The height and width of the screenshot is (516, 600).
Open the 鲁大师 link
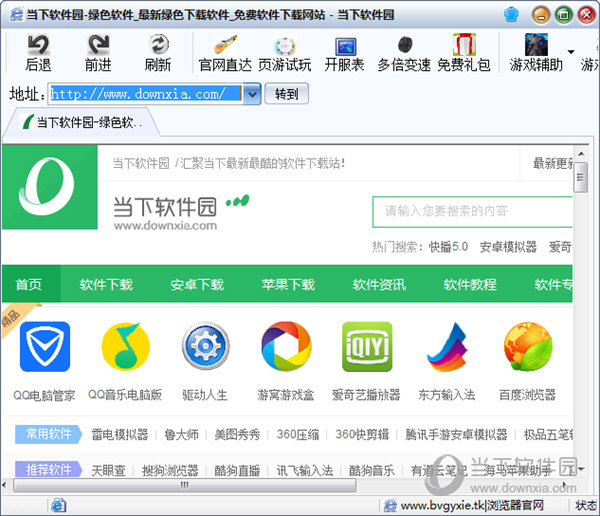181,434
